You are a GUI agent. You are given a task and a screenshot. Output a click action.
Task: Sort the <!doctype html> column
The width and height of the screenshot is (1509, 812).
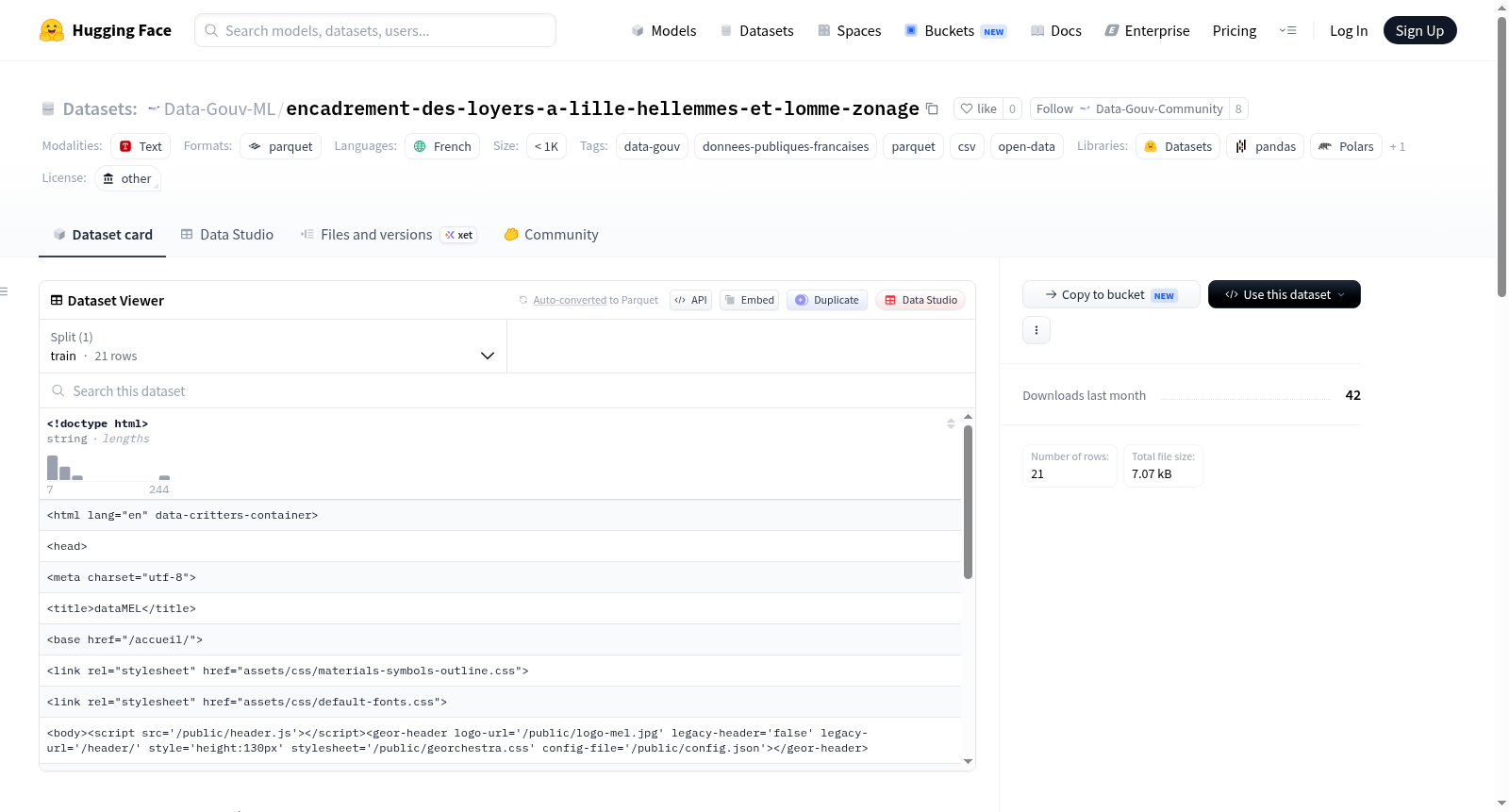[951, 423]
